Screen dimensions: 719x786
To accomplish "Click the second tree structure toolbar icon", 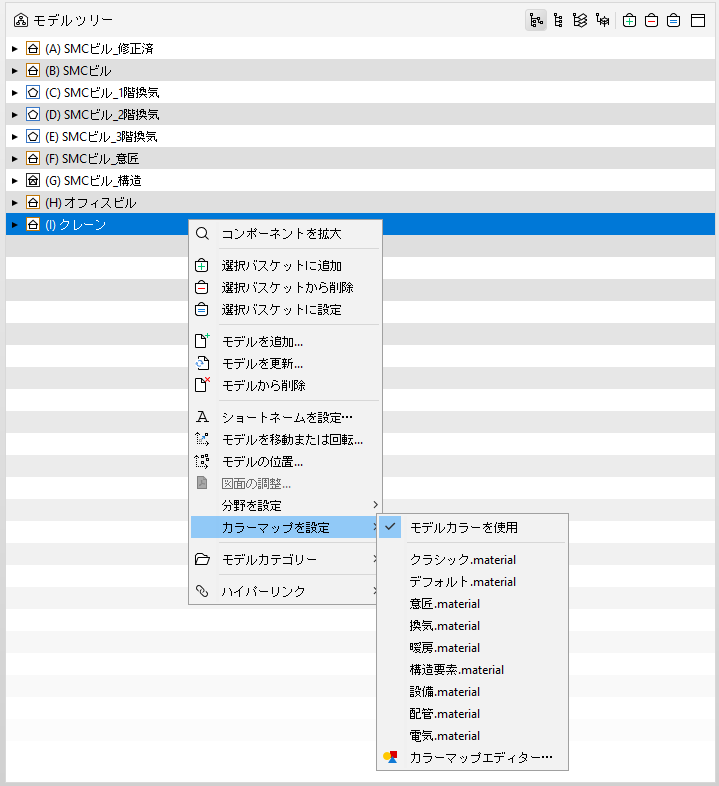I will click(558, 21).
